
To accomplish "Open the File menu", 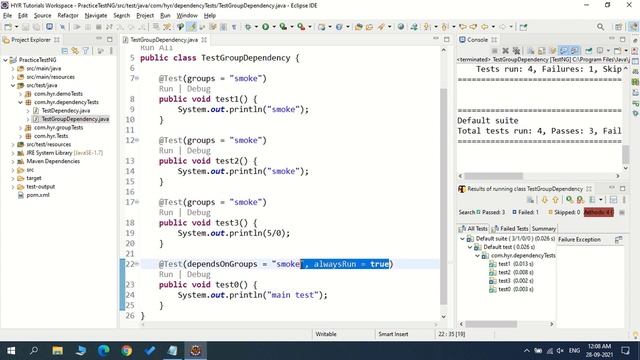I will click(7, 16).
